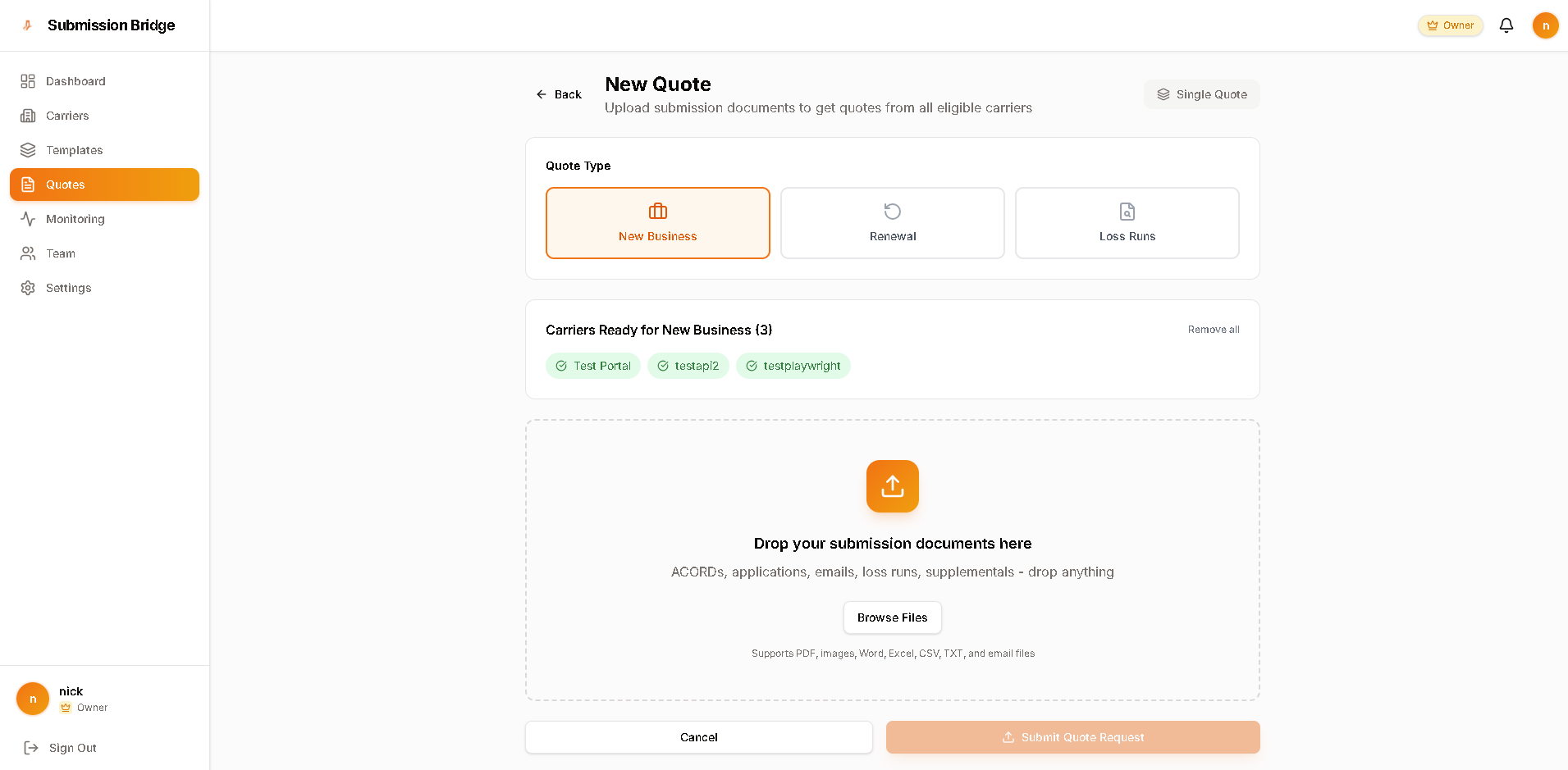Click the Remove all link

[1213, 330]
